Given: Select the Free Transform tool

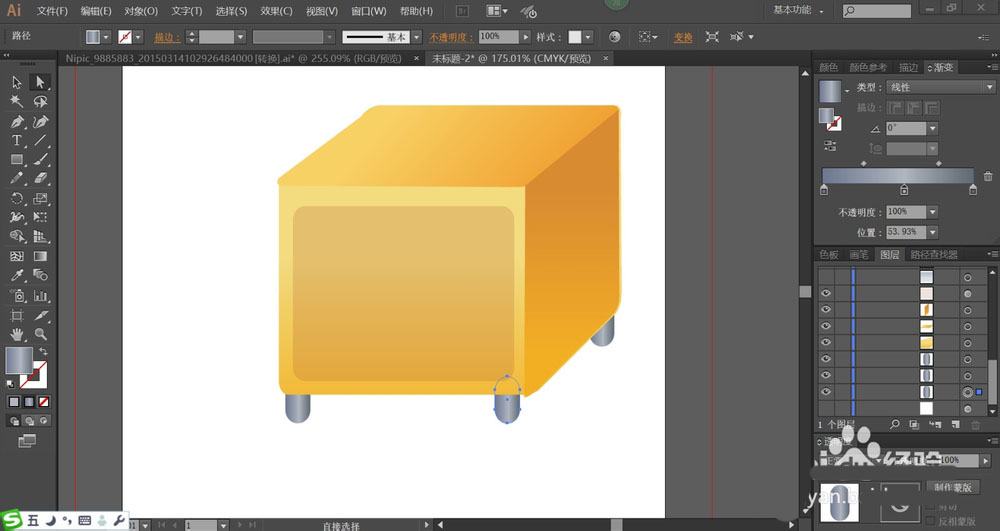Looking at the screenshot, I should click(x=40, y=217).
